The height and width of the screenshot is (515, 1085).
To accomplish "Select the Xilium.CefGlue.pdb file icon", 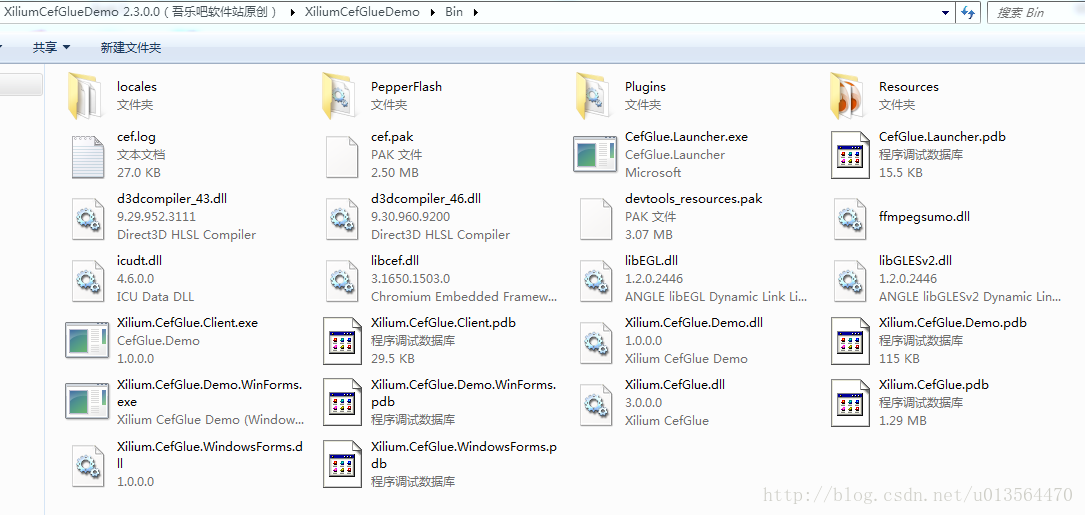I will click(x=850, y=402).
